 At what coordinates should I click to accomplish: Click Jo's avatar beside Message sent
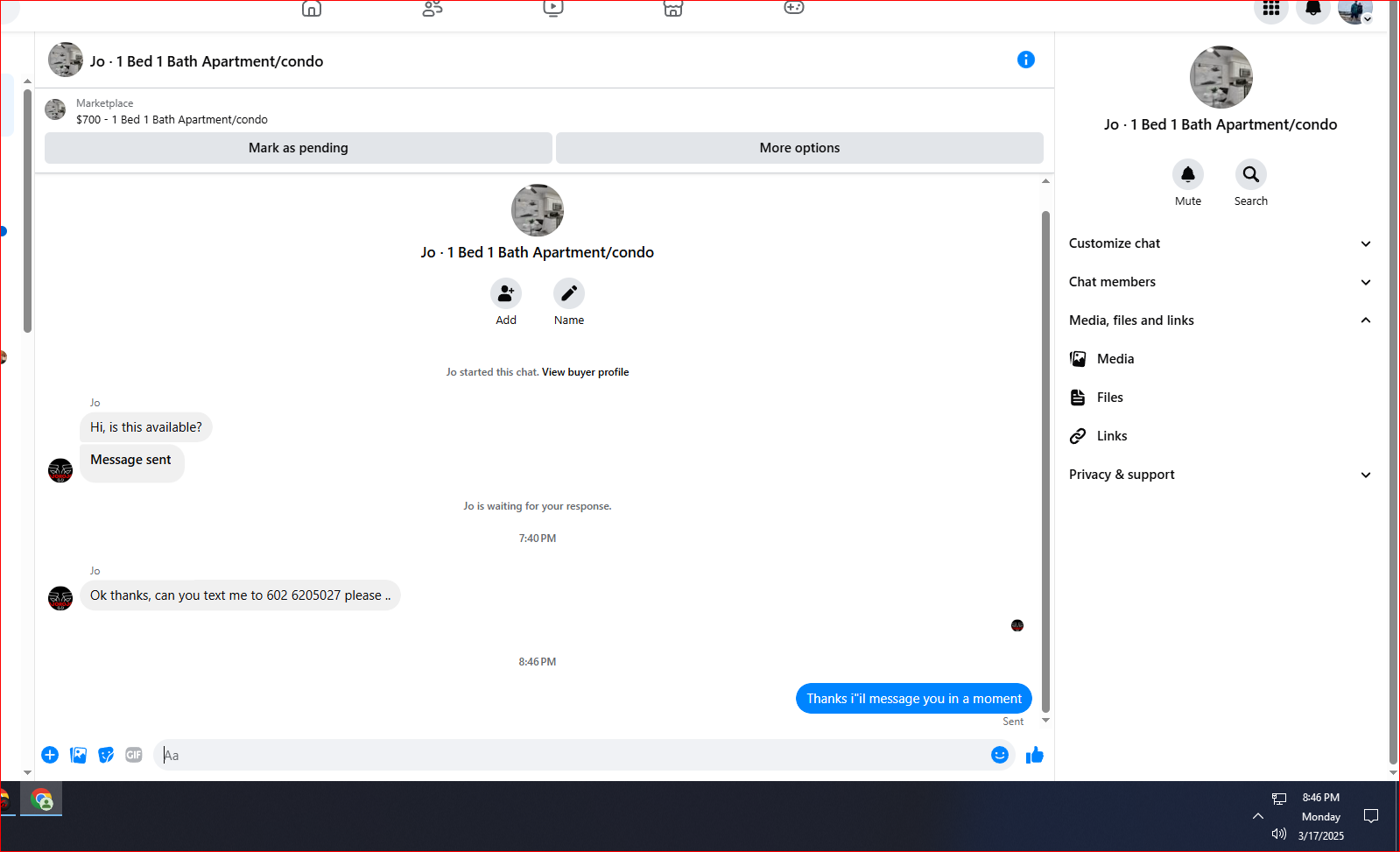(x=60, y=470)
